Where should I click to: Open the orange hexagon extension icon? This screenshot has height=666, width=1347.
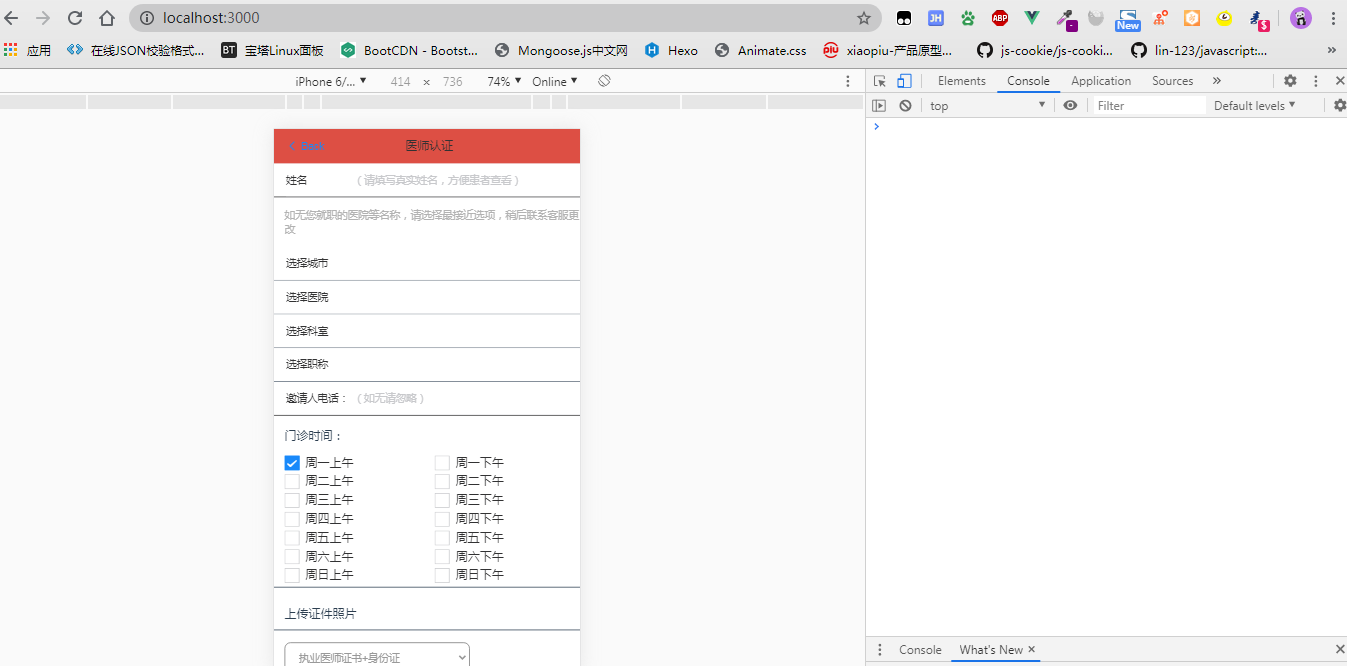coord(1192,18)
